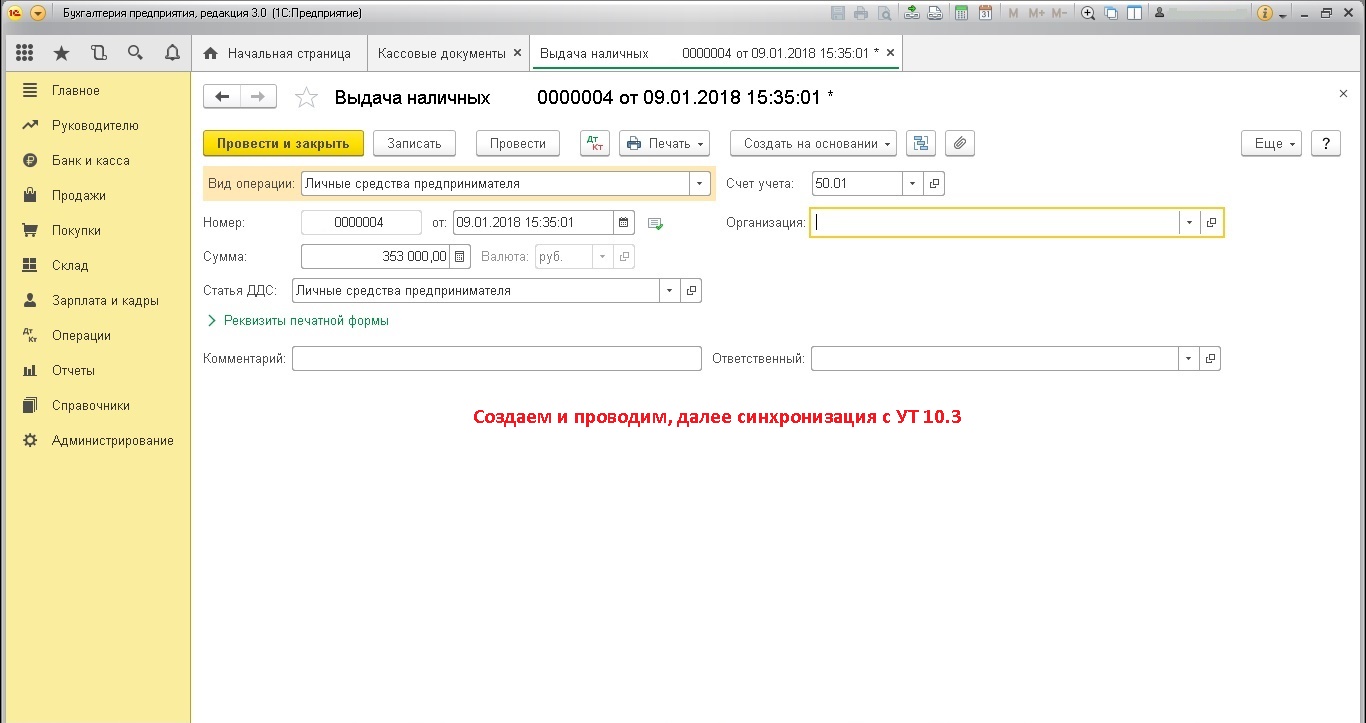This screenshot has height=723, width=1366.
Task: Expand Вид операции dropdown list
Action: (699, 184)
